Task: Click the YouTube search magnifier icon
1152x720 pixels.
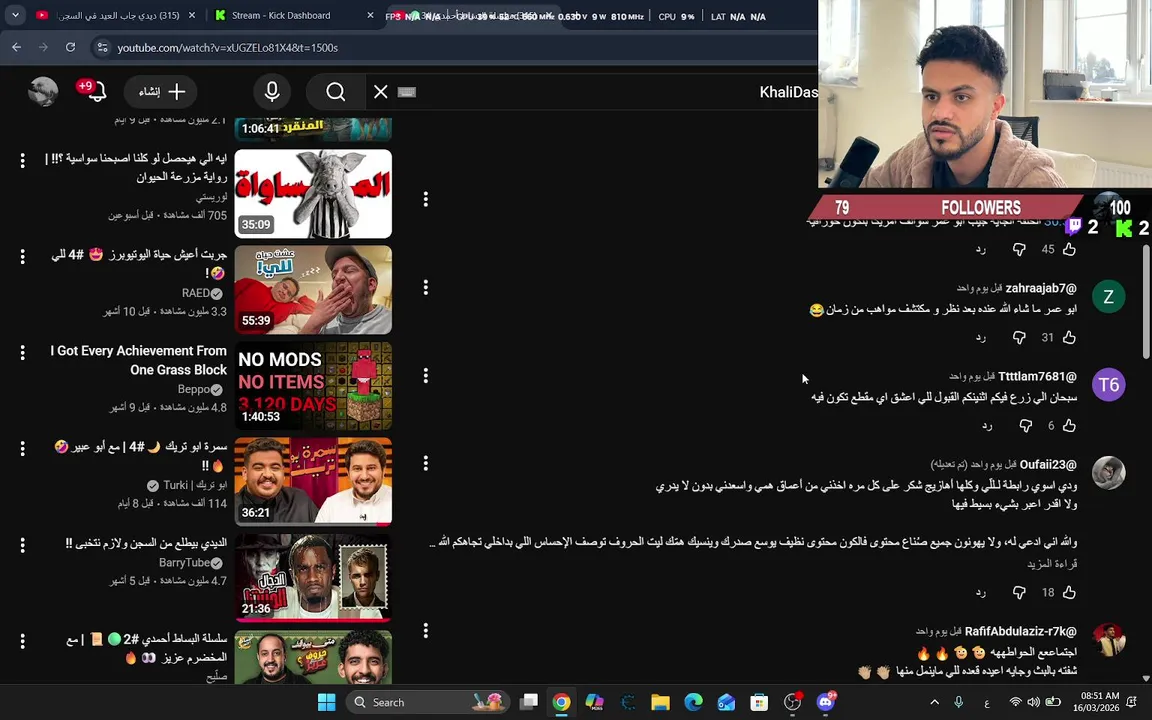Action: pyautogui.click(x=336, y=92)
